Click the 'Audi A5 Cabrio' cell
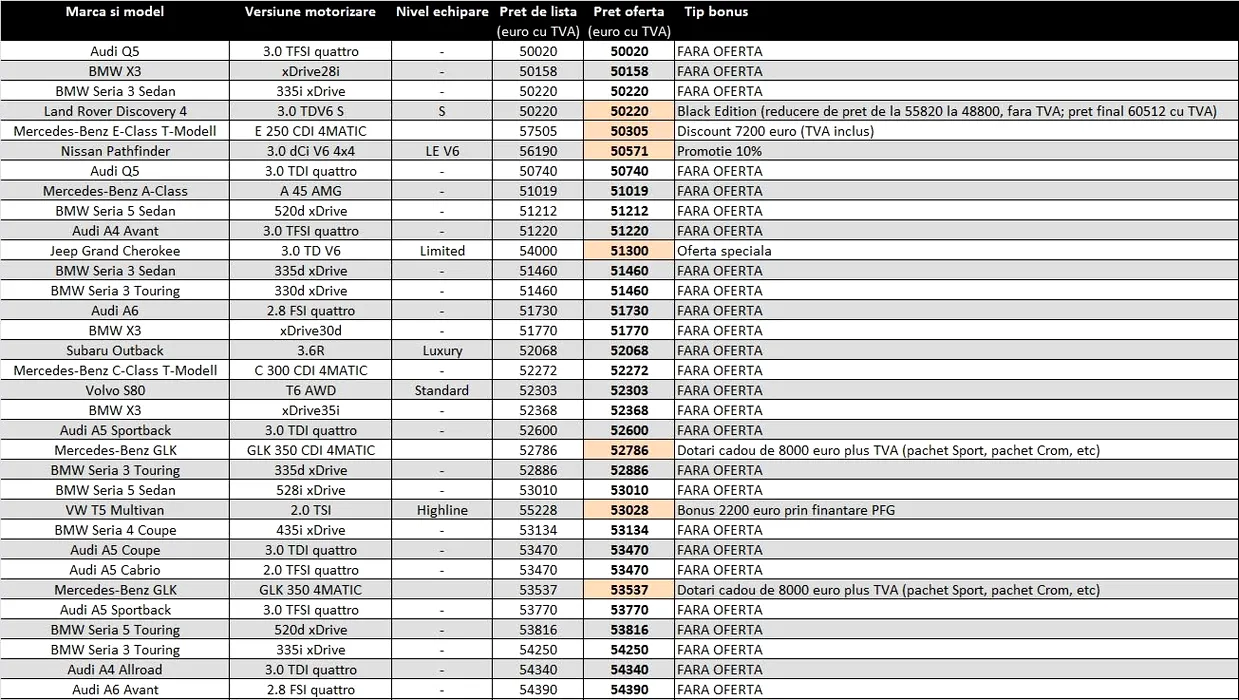This screenshot has height=700, width=1239. pos(115,570)
